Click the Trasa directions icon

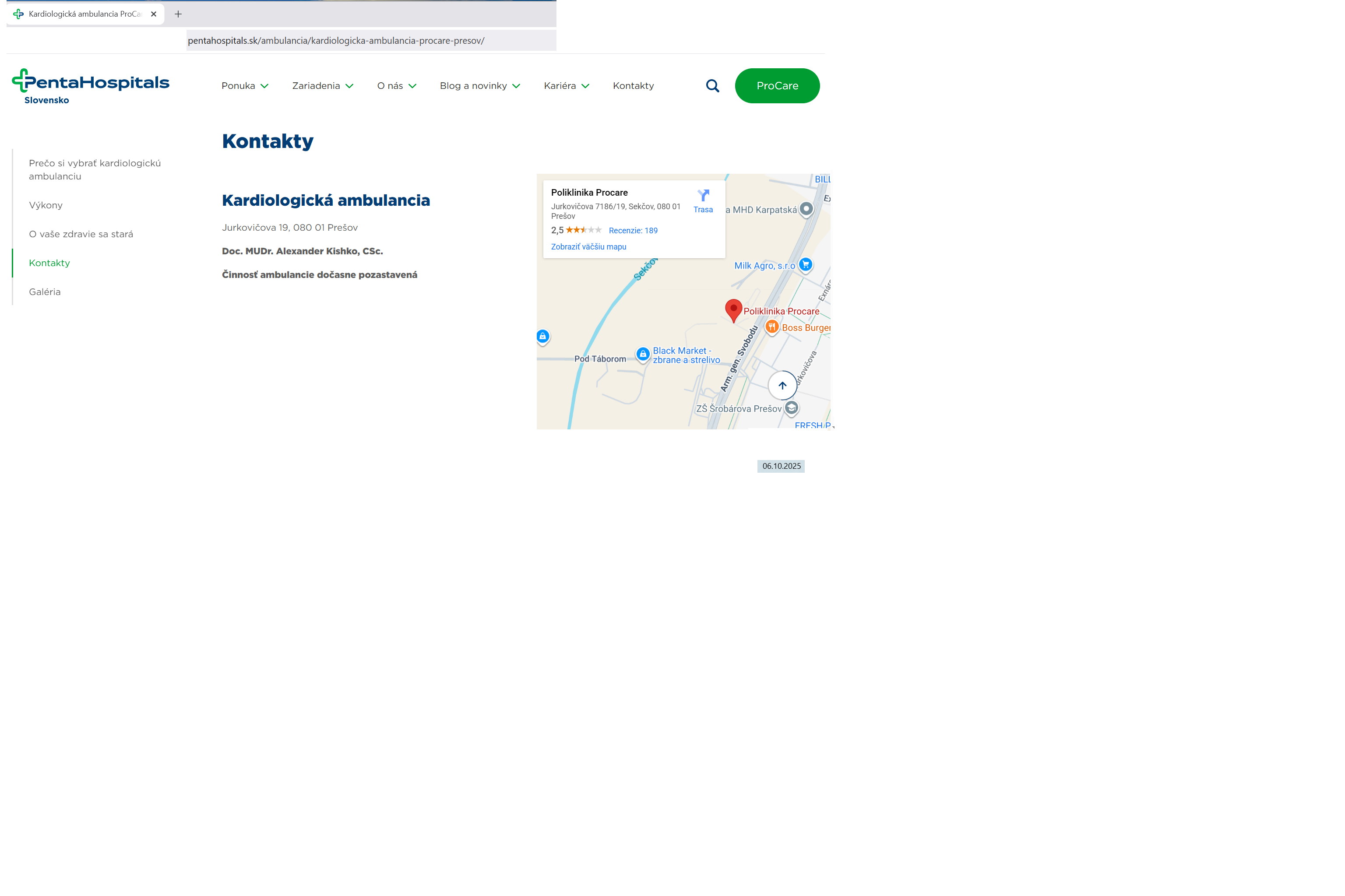[703, 196]
